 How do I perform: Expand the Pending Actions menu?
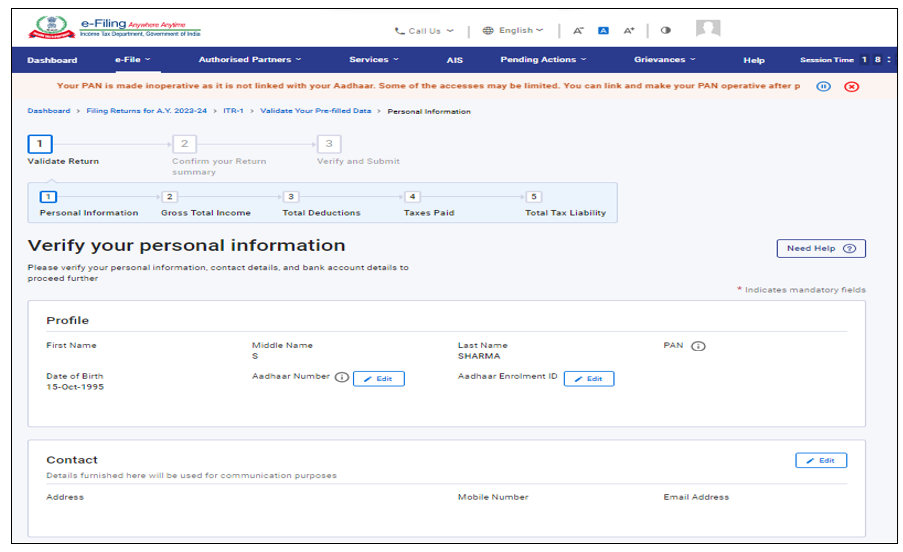tap(543, 60)
